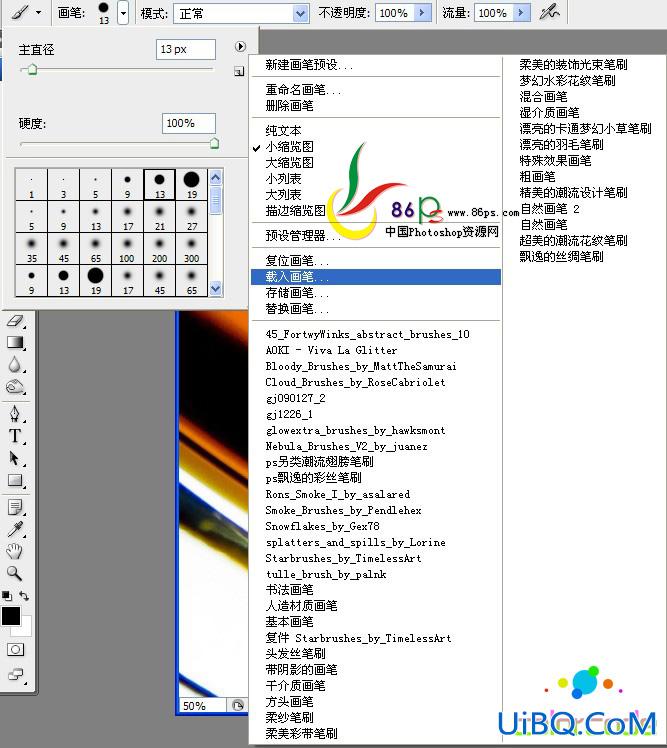Create new preset from this brush icon
Viewport: 667px width, 748px height.
pyautogui.click(x=239, y=72)
